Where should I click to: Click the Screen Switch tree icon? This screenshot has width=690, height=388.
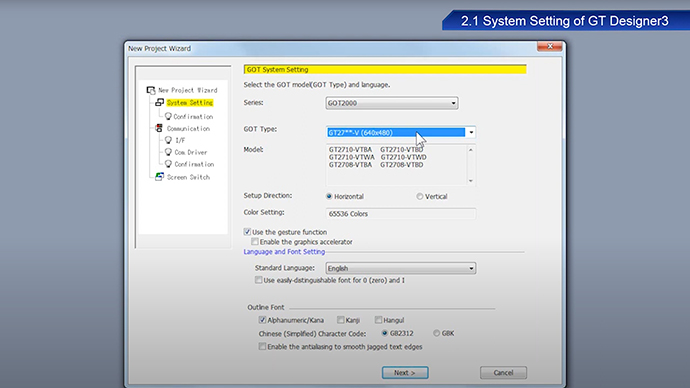tap(159, 177)
